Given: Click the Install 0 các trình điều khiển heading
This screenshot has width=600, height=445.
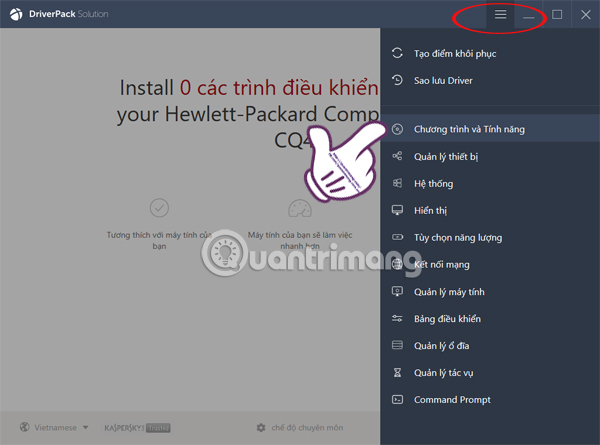Looking at the screenshot, I should click(249, 88).
